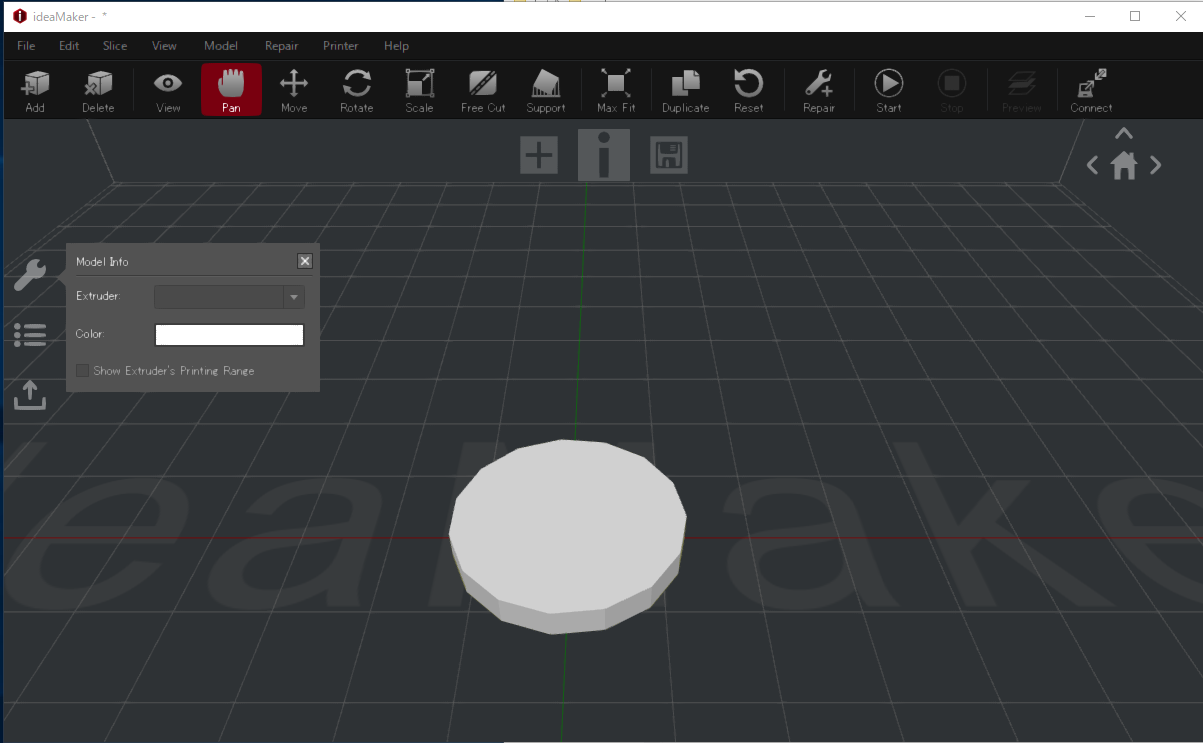The image size is (1203, 743).
Task: Click the Max Fit icon
Action: tap(615, 90)
